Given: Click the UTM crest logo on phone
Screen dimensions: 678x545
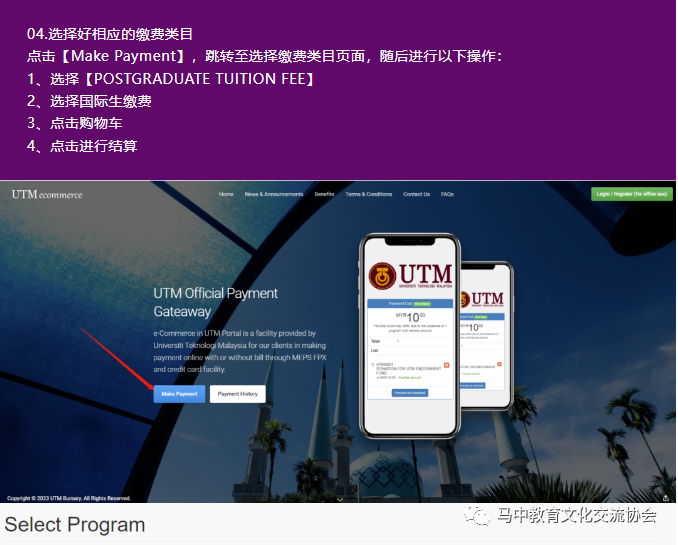Looking at the screenshot, I should [382, 276].
